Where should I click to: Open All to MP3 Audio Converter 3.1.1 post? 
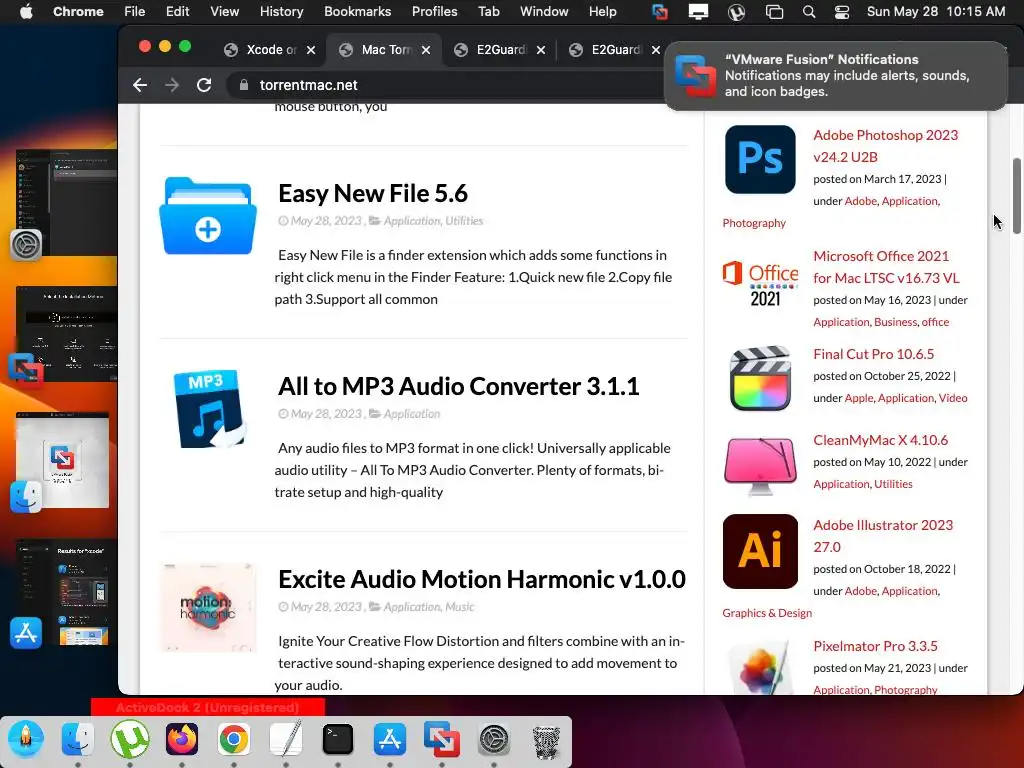coord(458,386)
